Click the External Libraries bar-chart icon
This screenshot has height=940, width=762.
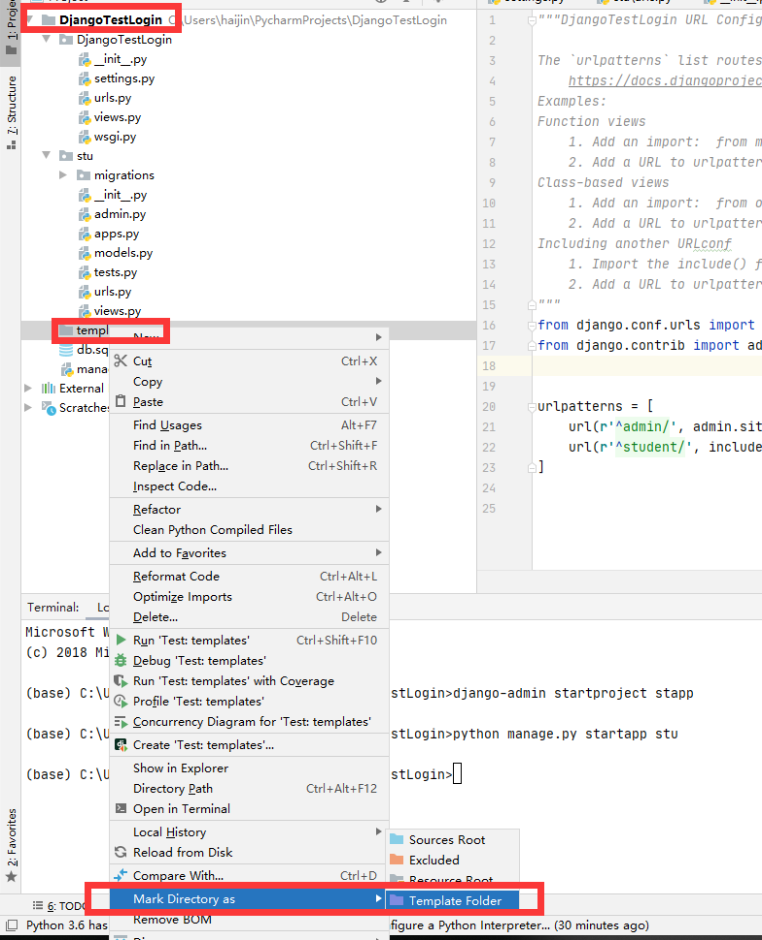coord(49,388)
